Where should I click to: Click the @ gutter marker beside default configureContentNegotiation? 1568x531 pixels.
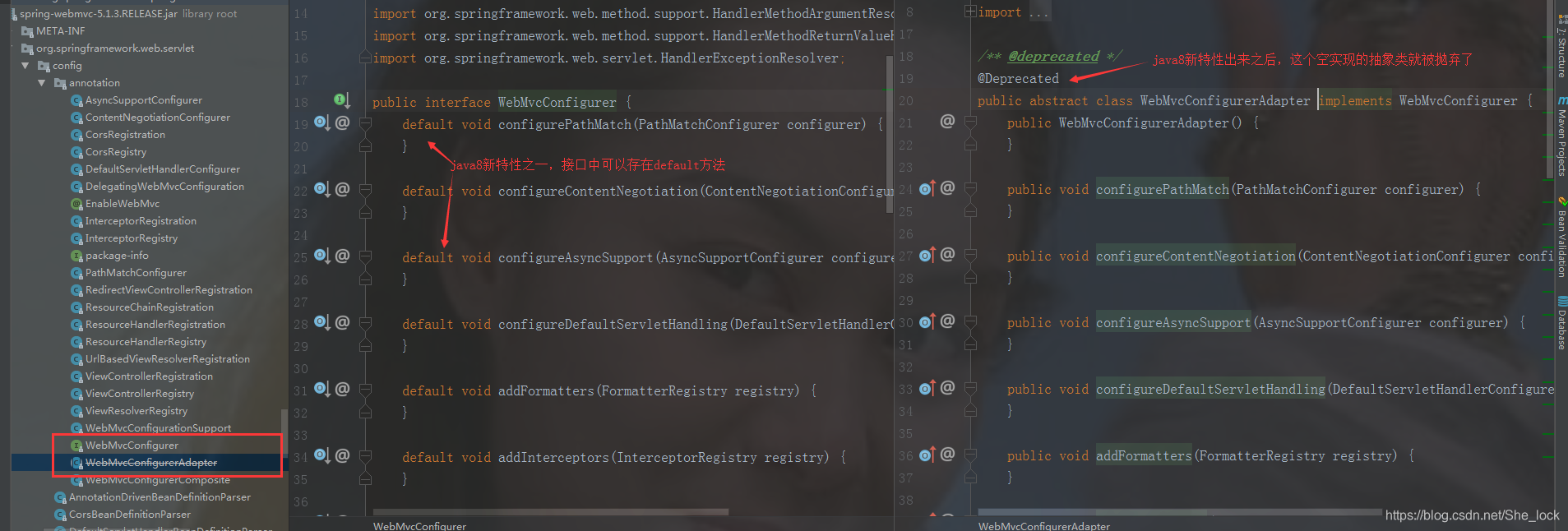pos(343,189)
